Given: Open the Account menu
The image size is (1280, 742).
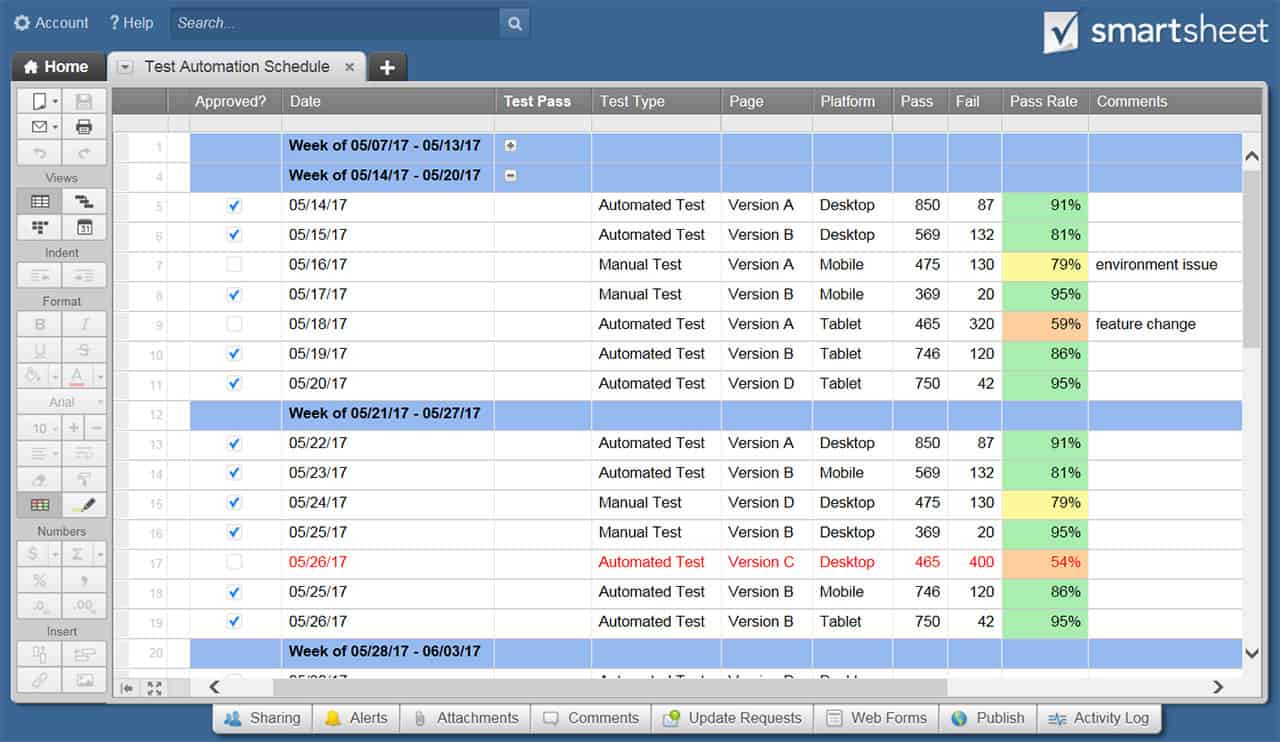Looking at the screenshot, I should [51, 23].
